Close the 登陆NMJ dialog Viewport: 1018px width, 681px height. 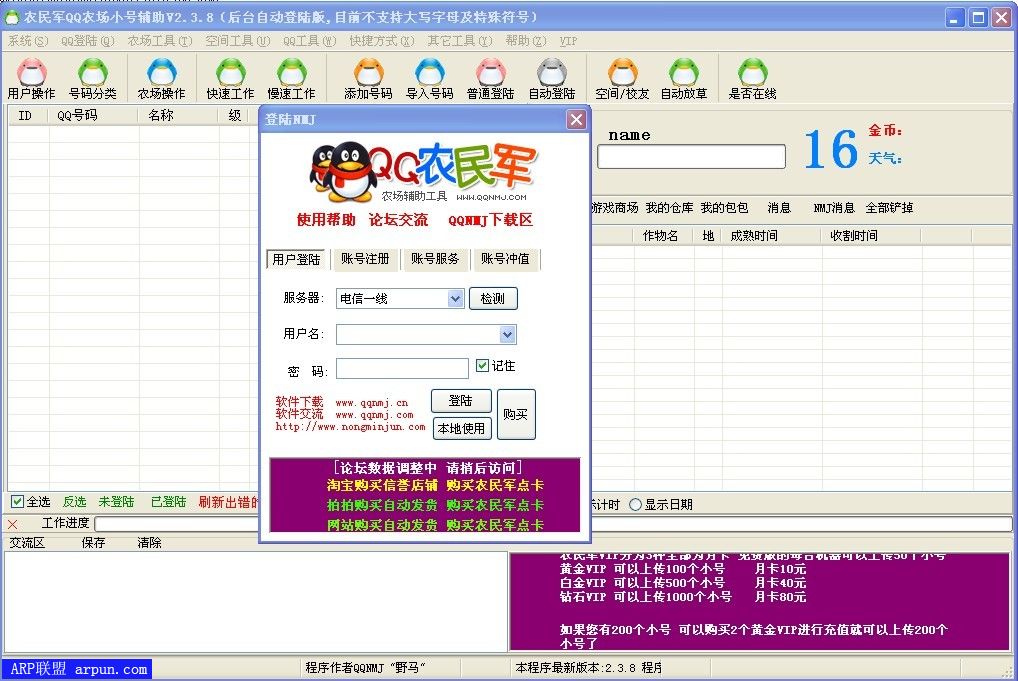pos(576,119)
